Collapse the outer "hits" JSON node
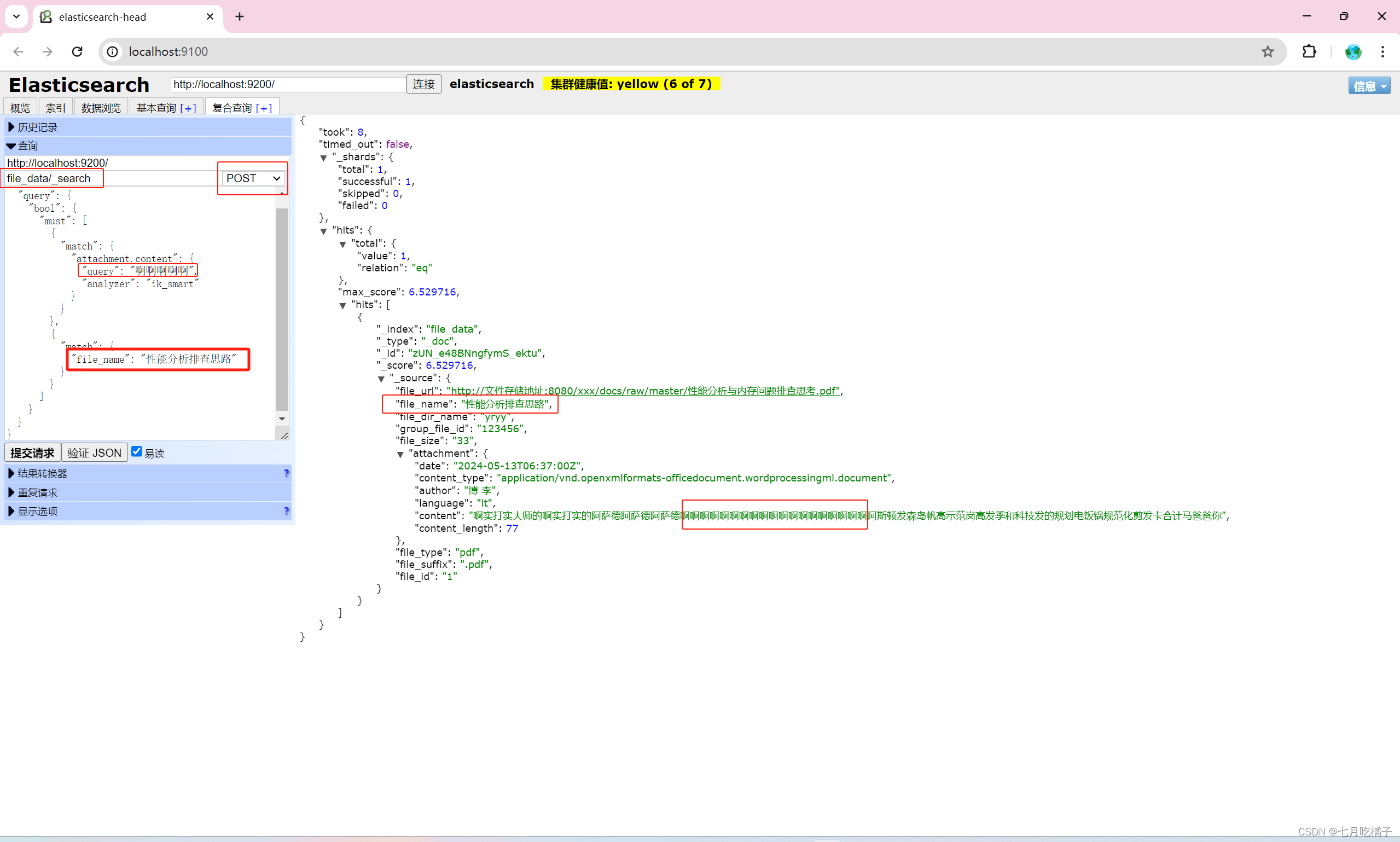This screenshot has height=842, width=1400. pyautogui.click(x=323, y=231)
